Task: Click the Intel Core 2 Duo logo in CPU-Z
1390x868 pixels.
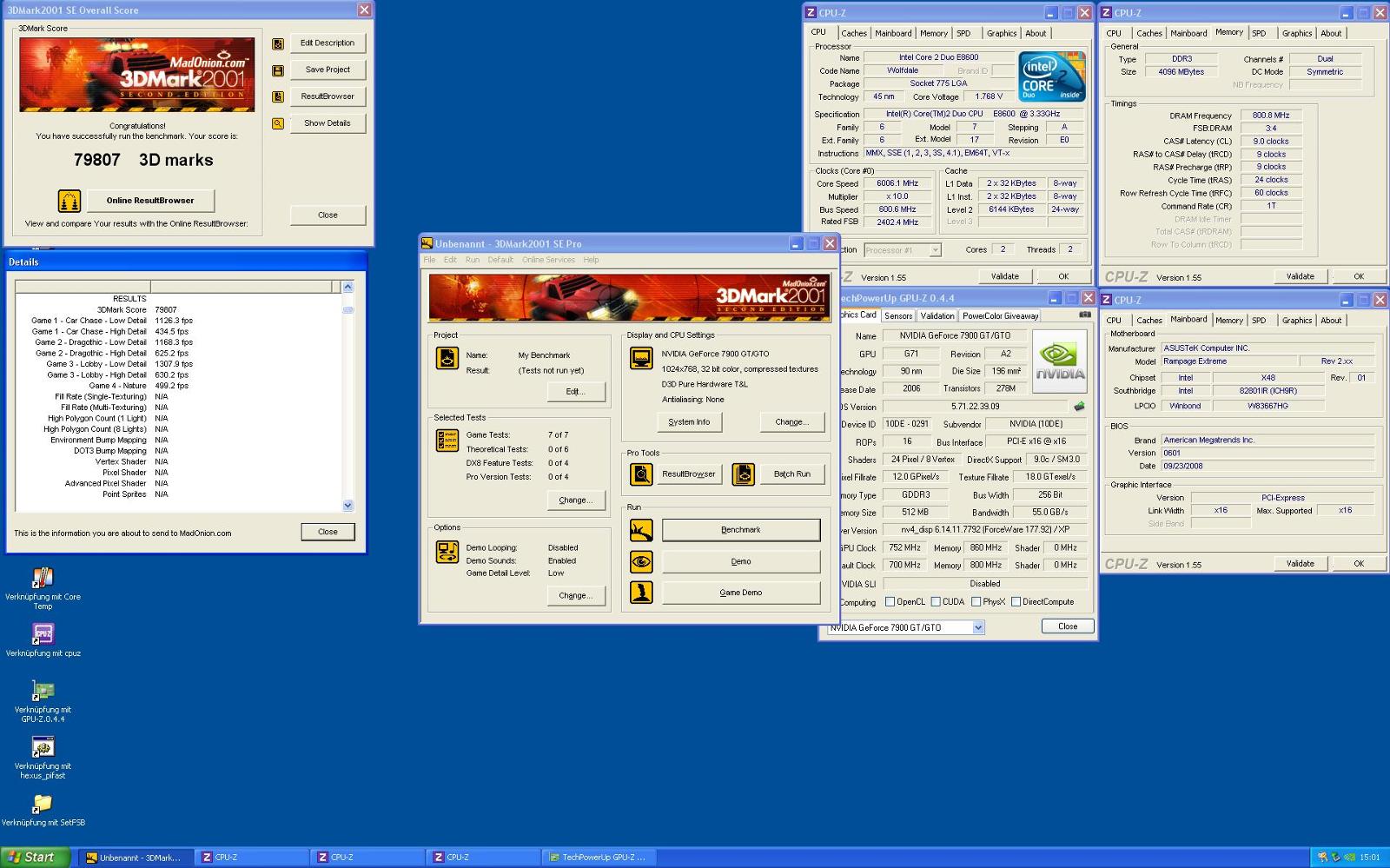Action: (x=1052, y=77)
